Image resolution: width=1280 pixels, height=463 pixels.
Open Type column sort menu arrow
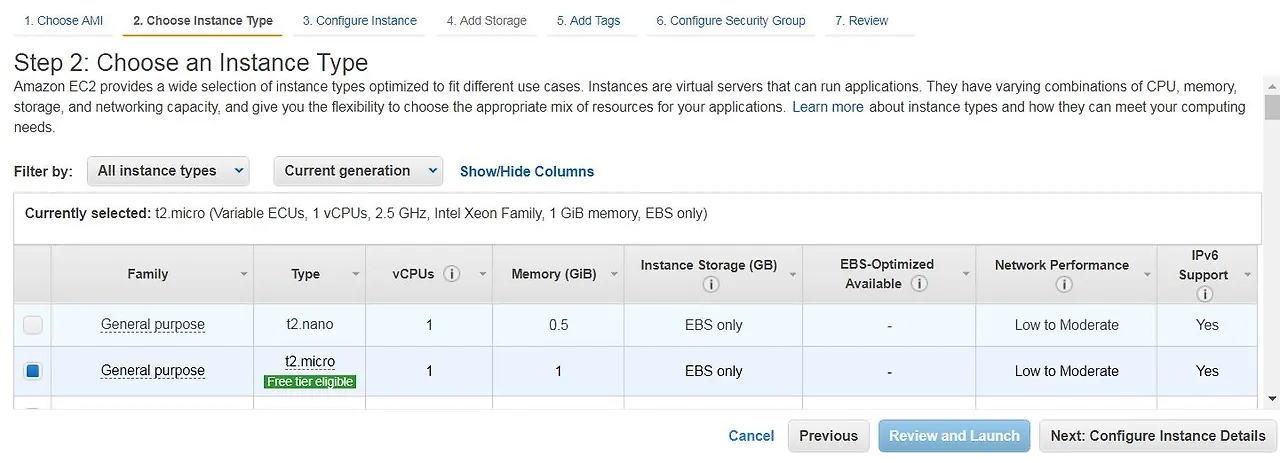click(356, 274)
